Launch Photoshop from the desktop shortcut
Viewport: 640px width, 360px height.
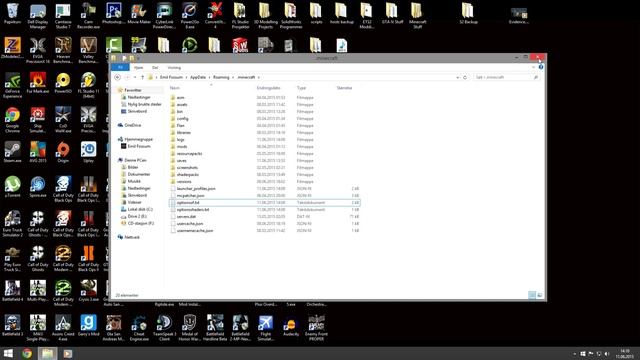(x=113, y=15)
